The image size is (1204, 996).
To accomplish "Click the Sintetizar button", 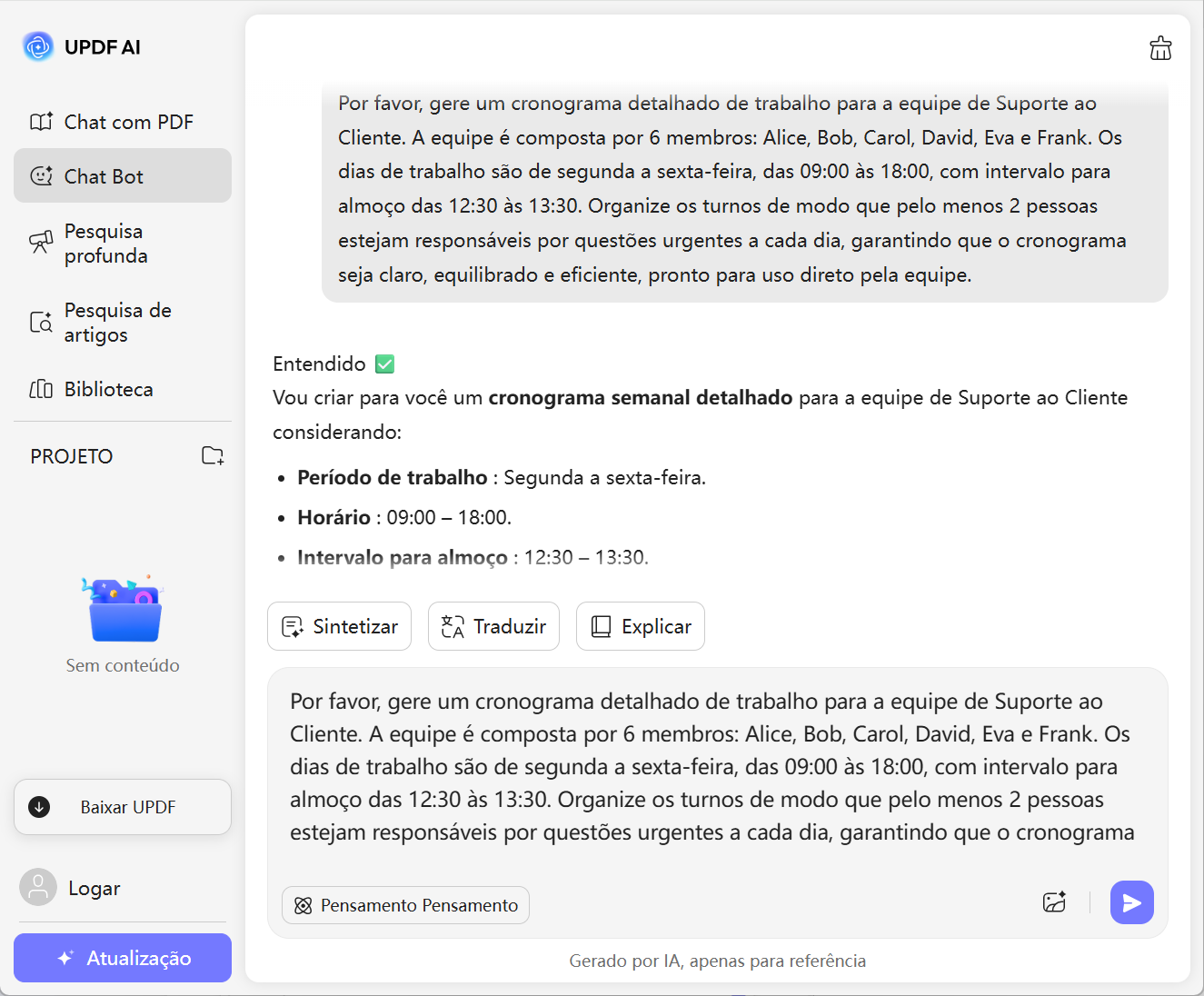I will coord(339,626).
